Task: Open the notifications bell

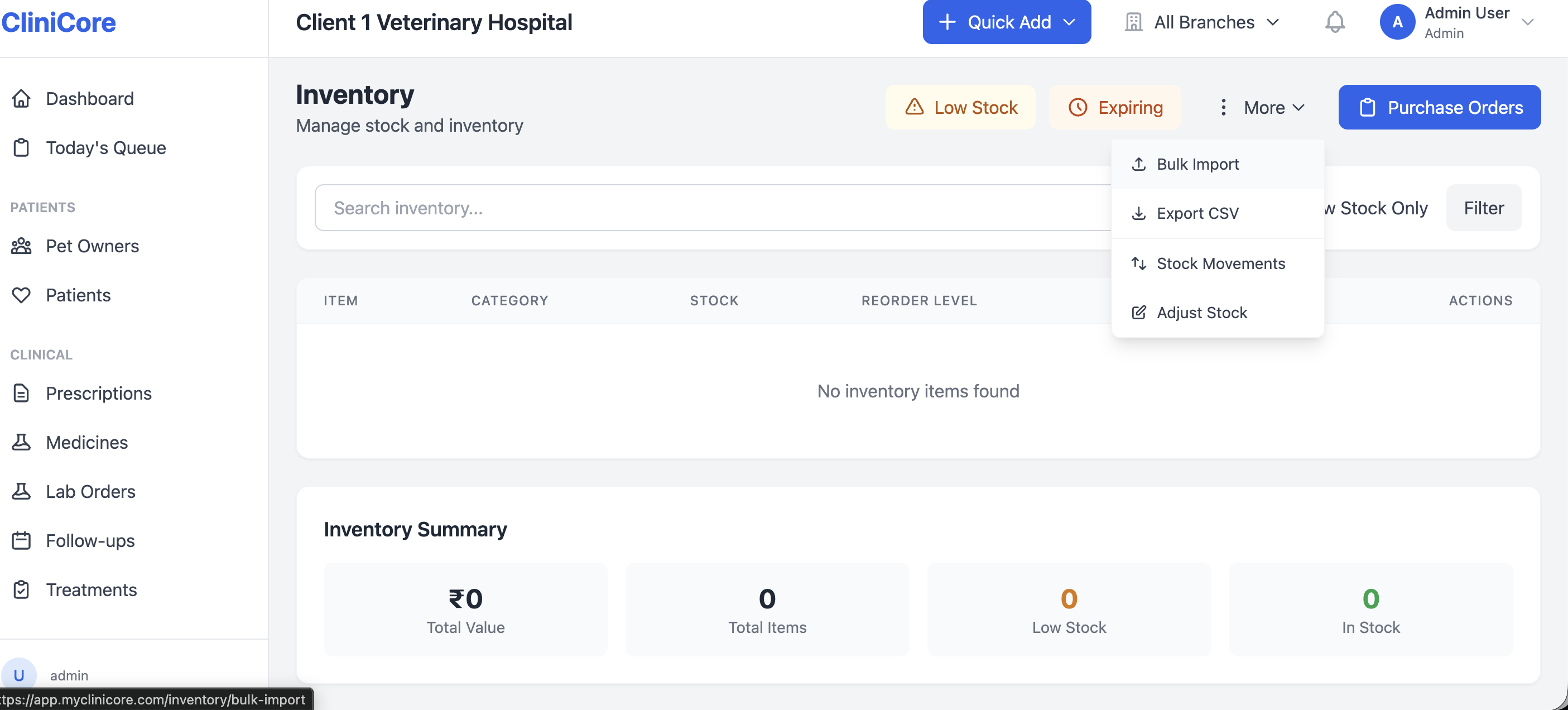Action: pyautogui.click(x=1335, y=22)
